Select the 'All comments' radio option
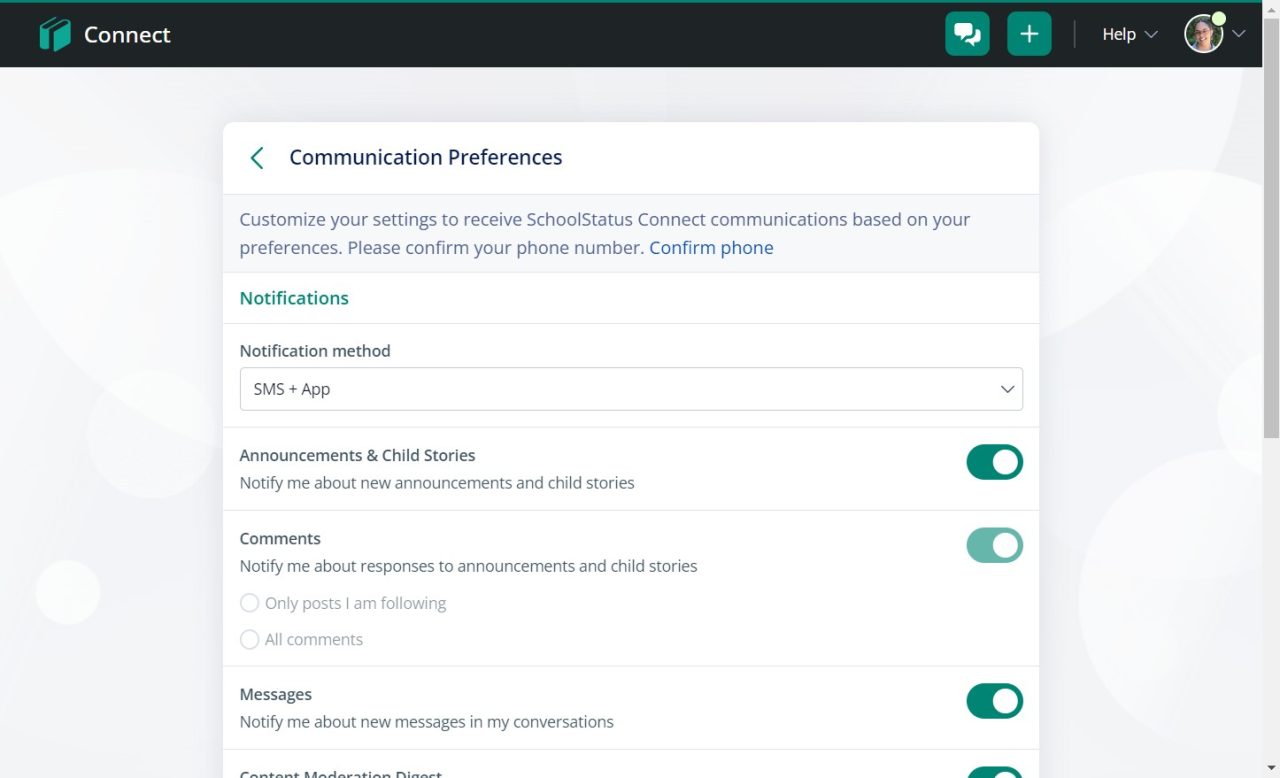This screenshot has height=778, width=1280. click(x=250, y=639)
